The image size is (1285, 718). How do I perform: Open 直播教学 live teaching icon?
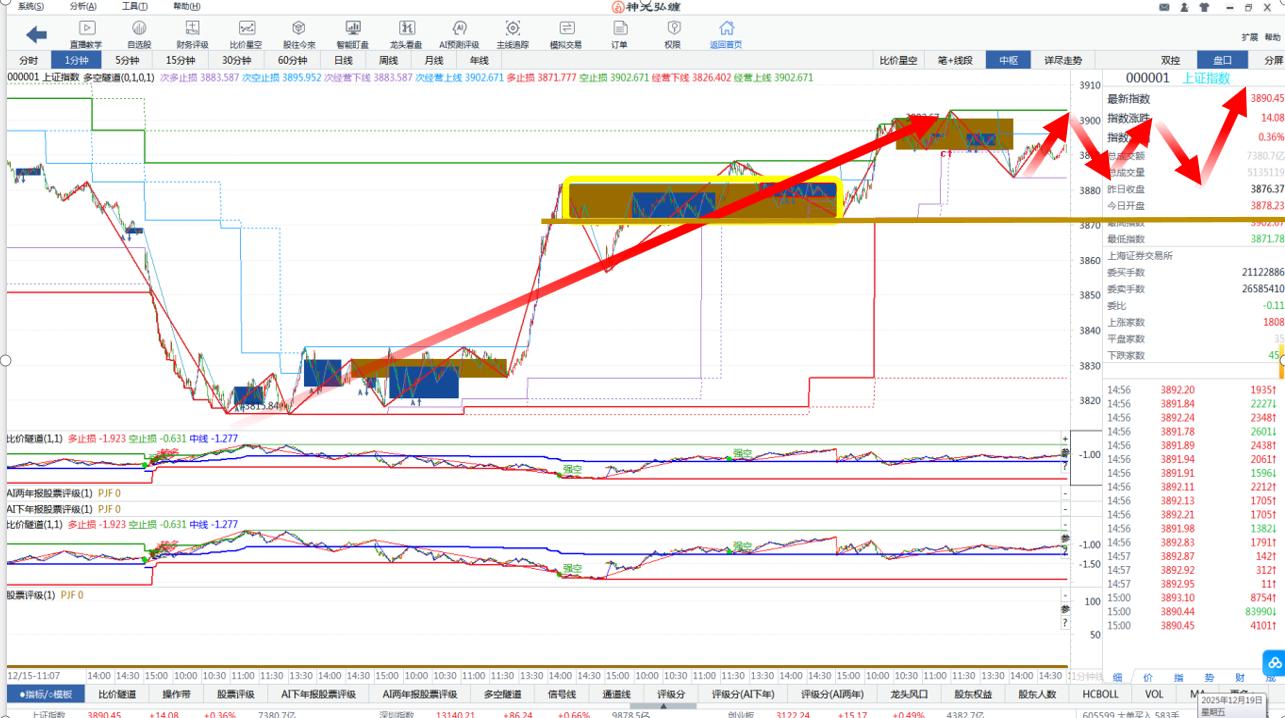(x=86, y=30)
